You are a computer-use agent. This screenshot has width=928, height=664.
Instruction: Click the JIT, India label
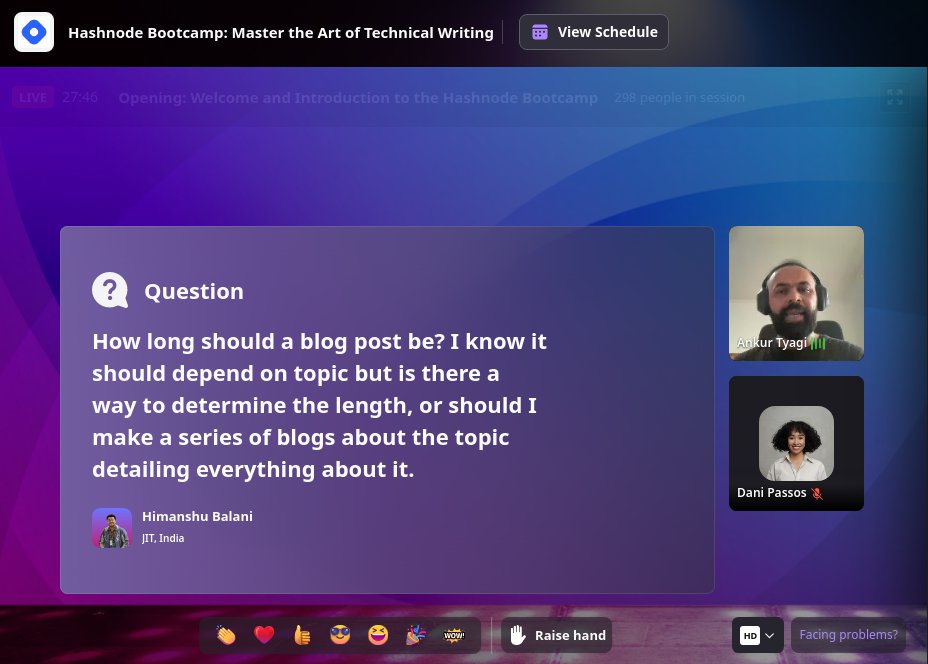point(163,539)
